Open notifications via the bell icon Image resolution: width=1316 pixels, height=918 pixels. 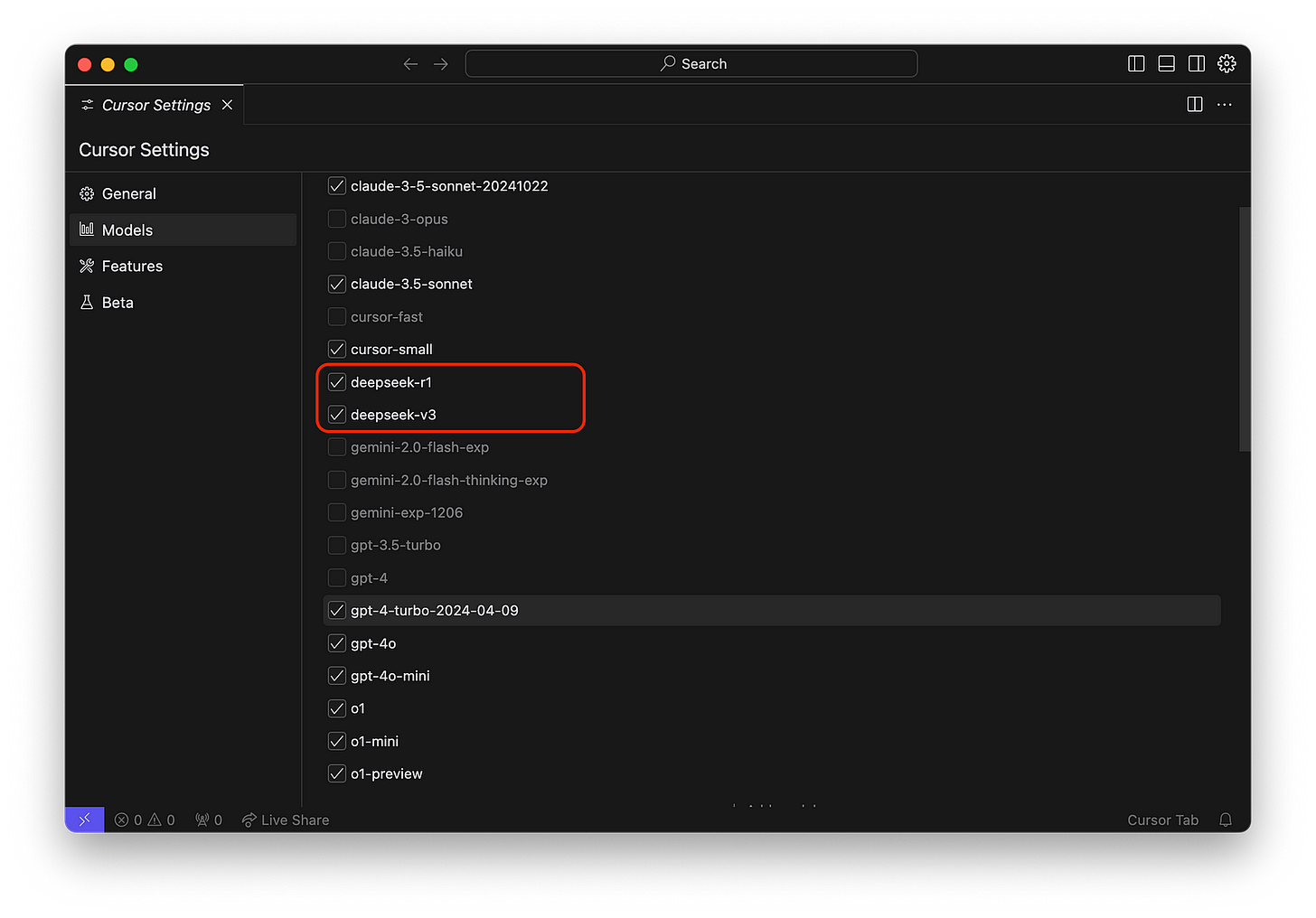(1226, 820)
